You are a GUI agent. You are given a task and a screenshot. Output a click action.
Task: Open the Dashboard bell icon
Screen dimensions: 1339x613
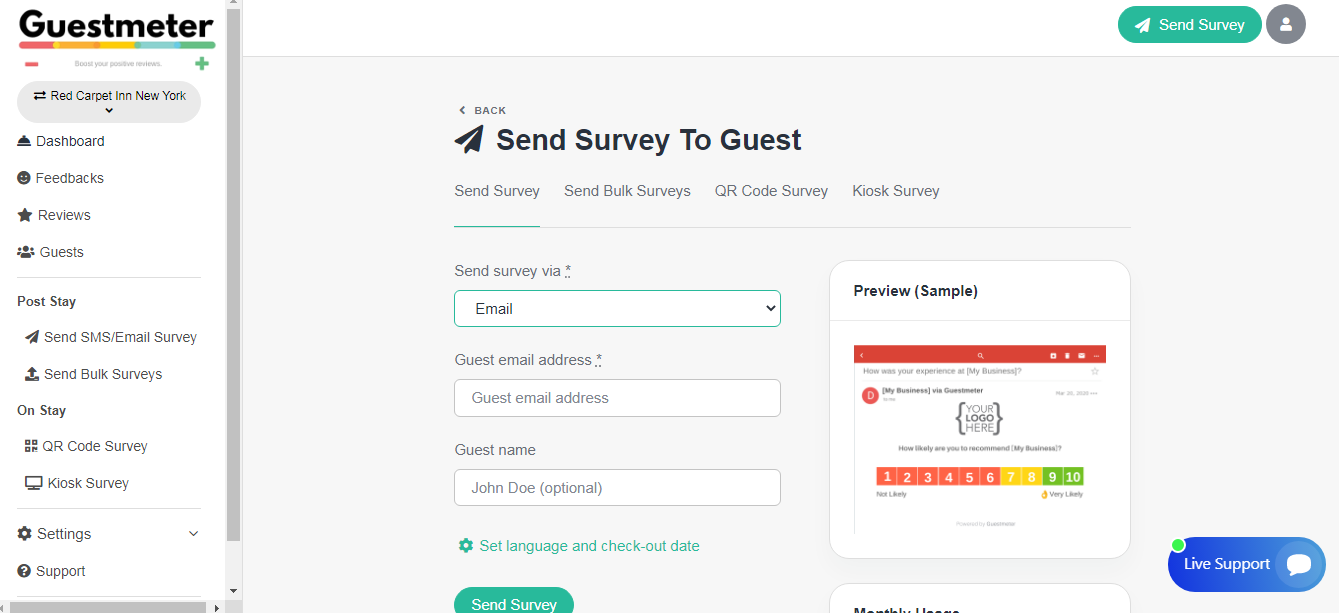(x=24, y=141)
